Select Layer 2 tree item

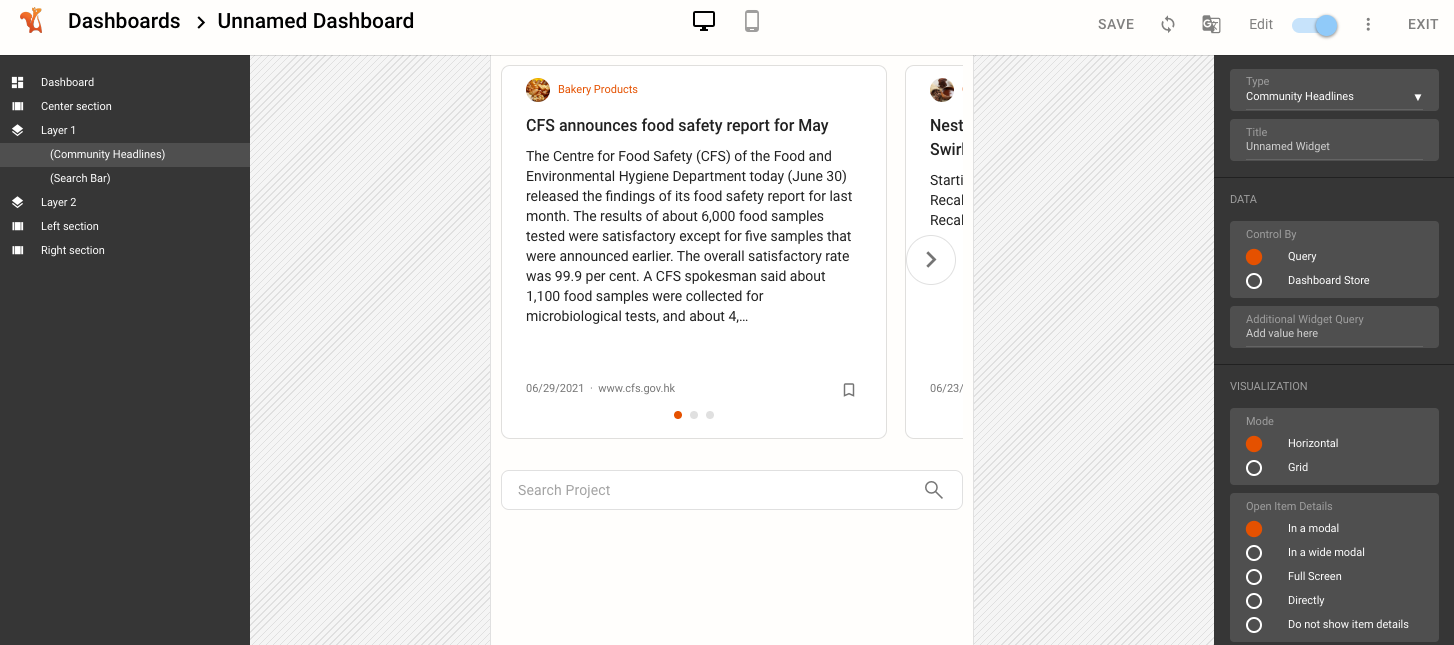125,202
